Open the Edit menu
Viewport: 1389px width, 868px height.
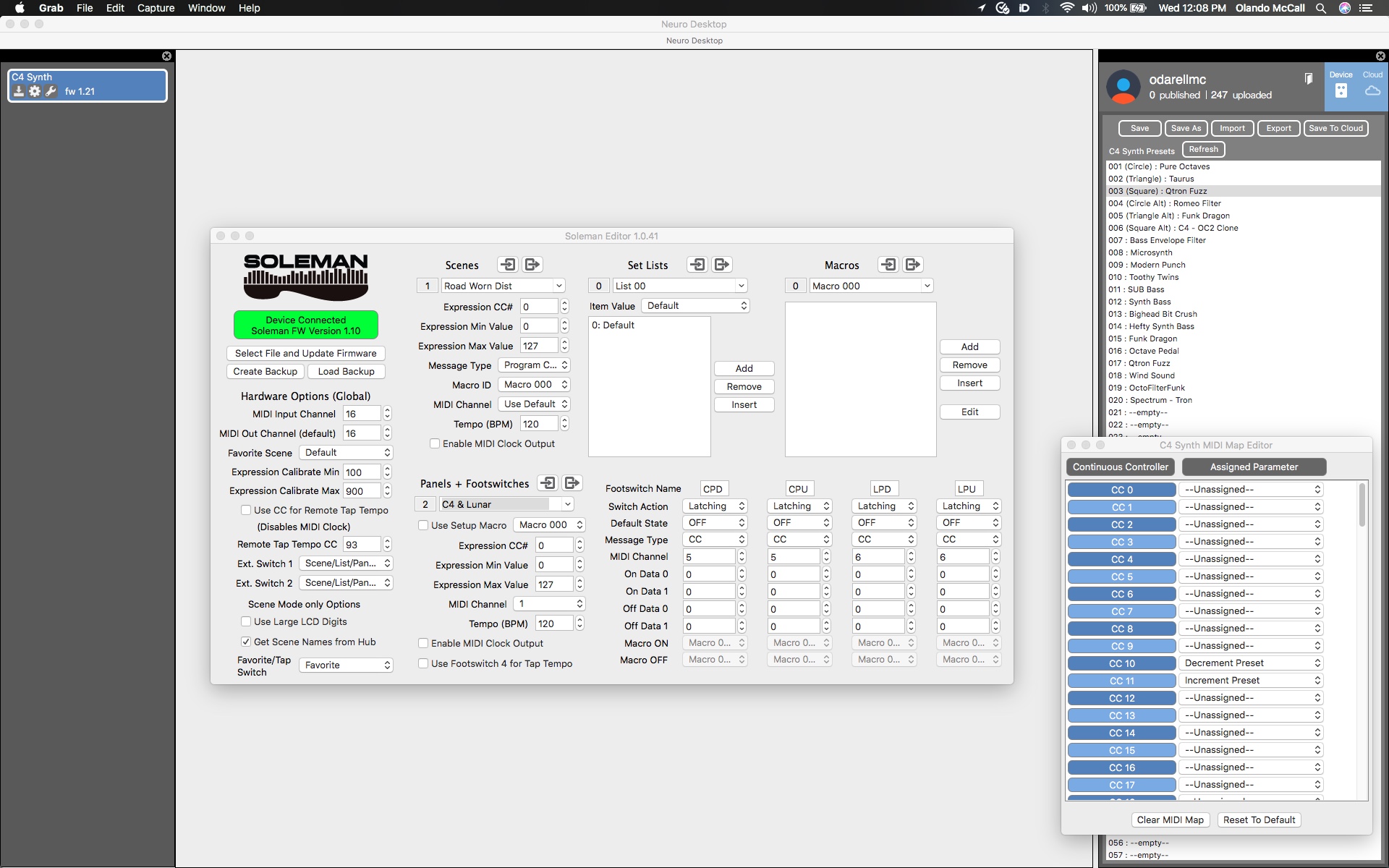[115, 8]
